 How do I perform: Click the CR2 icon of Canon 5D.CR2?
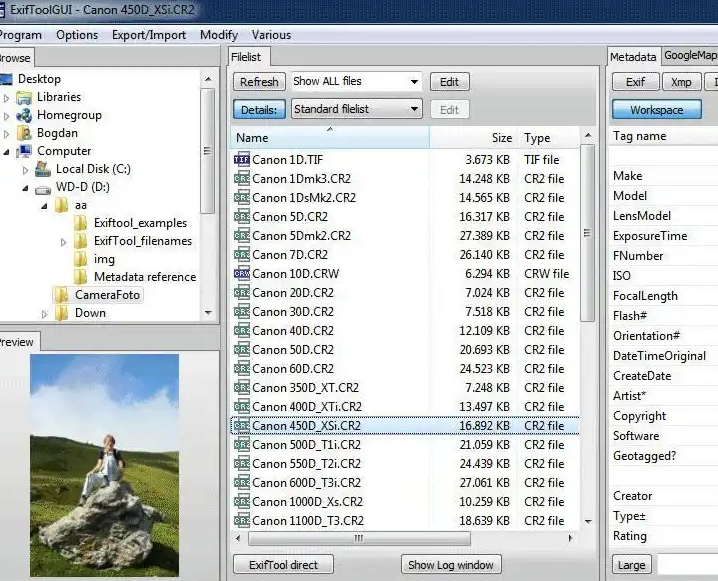(241, 217)
